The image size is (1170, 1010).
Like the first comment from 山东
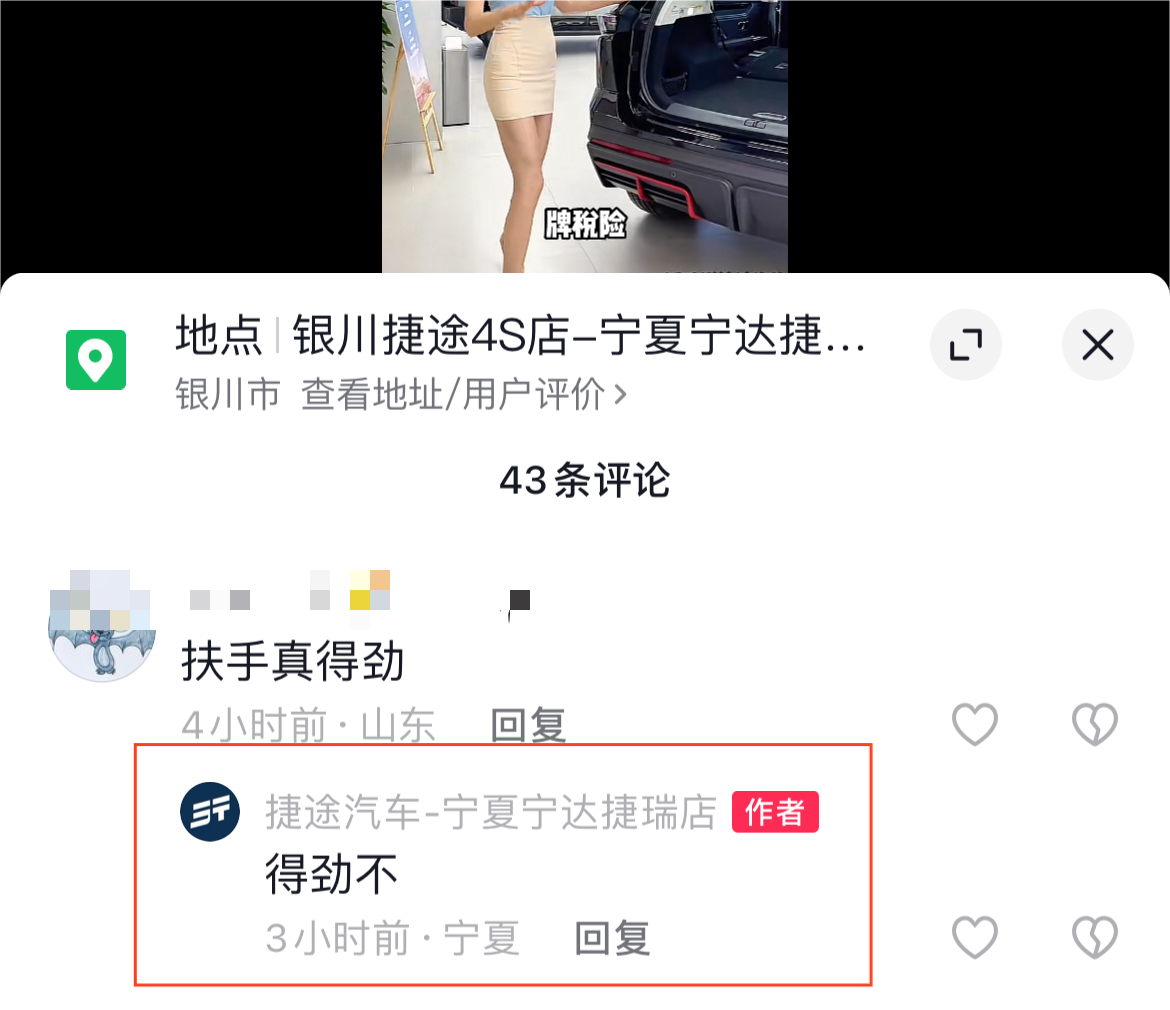(975, 724)
